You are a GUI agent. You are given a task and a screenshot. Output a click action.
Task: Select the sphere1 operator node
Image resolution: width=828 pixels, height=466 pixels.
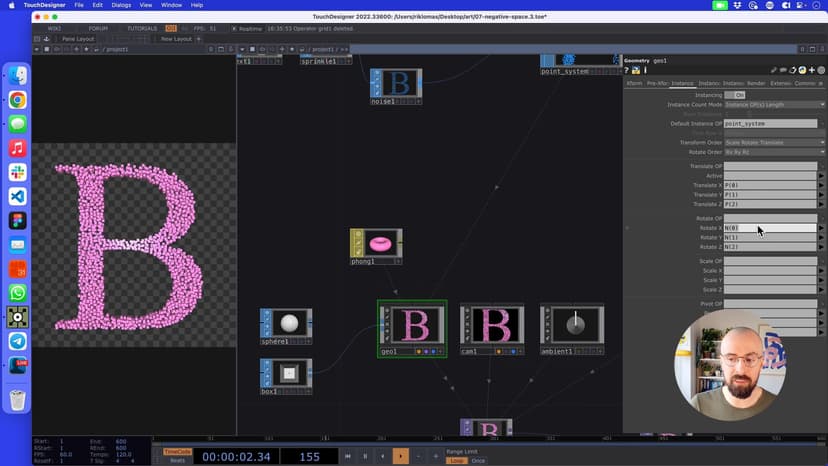(289, 323)
